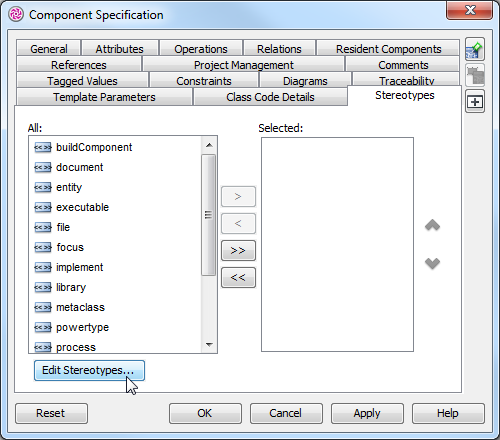The height and width of the screenshot is (440, 500).
Task: Click the Reset button
Action: coord(51,413)
